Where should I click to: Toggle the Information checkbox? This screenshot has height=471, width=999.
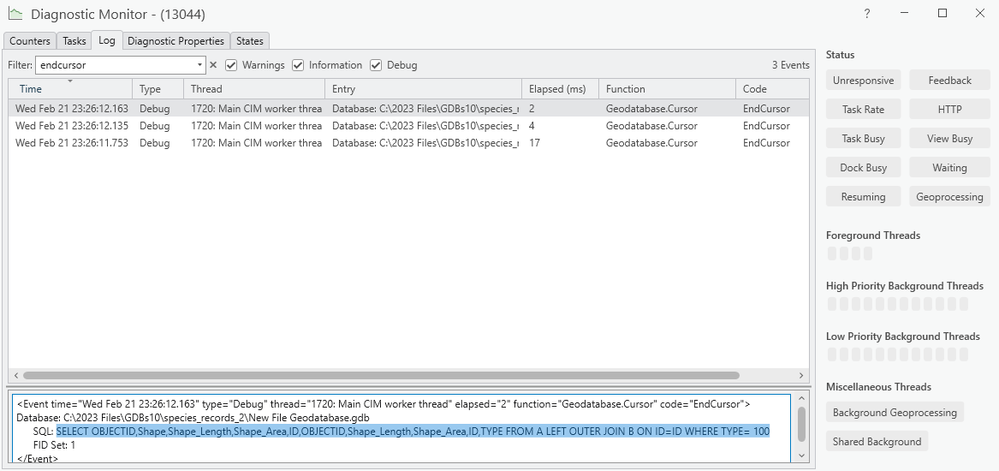298,65
